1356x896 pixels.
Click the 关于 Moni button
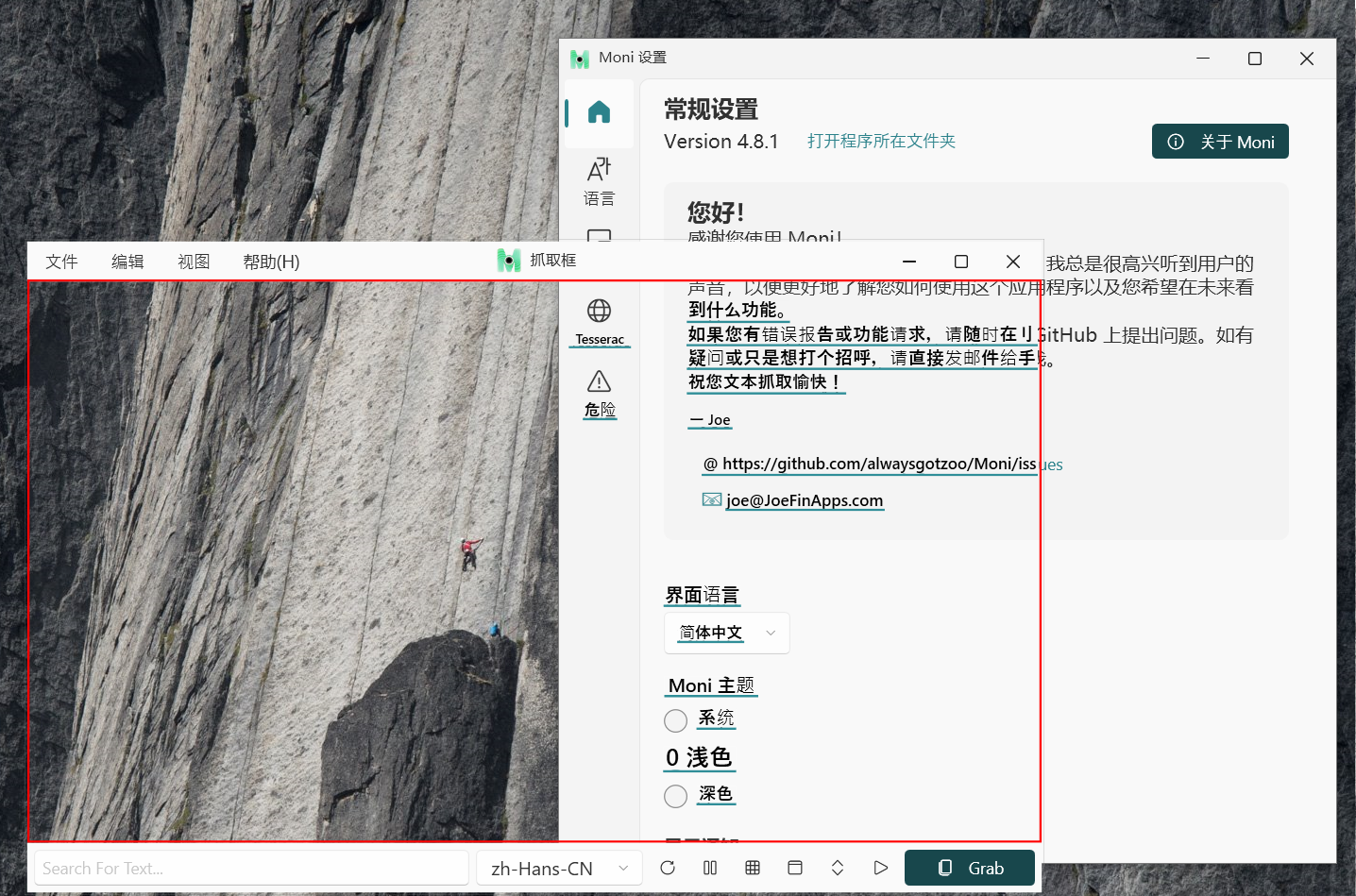pyautogui.click(x=1220, y=142)
